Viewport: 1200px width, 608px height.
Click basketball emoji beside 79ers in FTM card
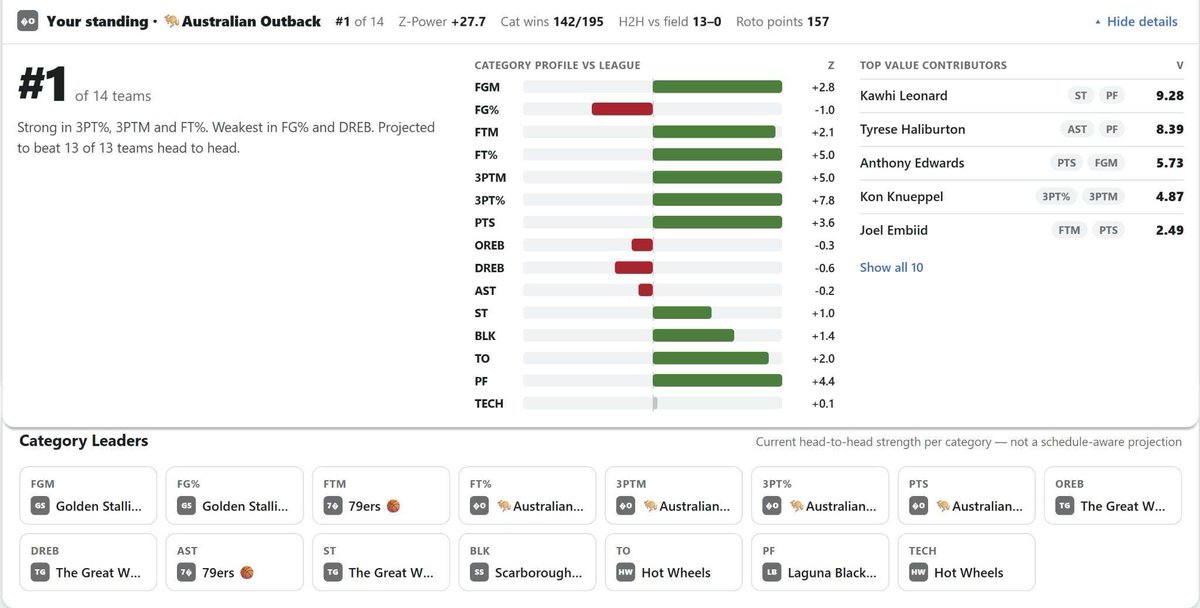click(393, 506)
